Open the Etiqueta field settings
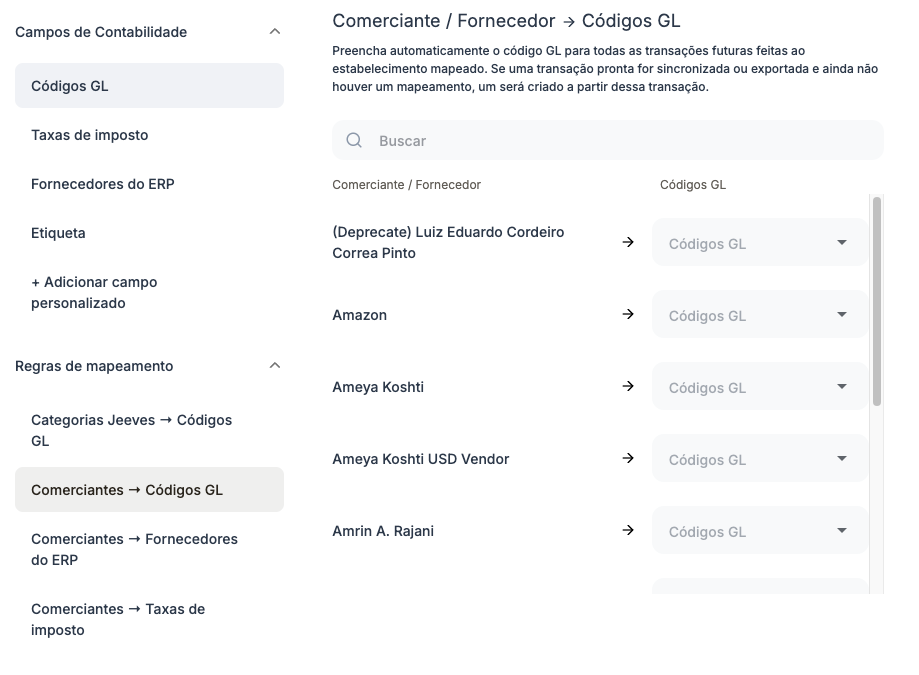Screen dimensions: 919x675 pos(58,233)
